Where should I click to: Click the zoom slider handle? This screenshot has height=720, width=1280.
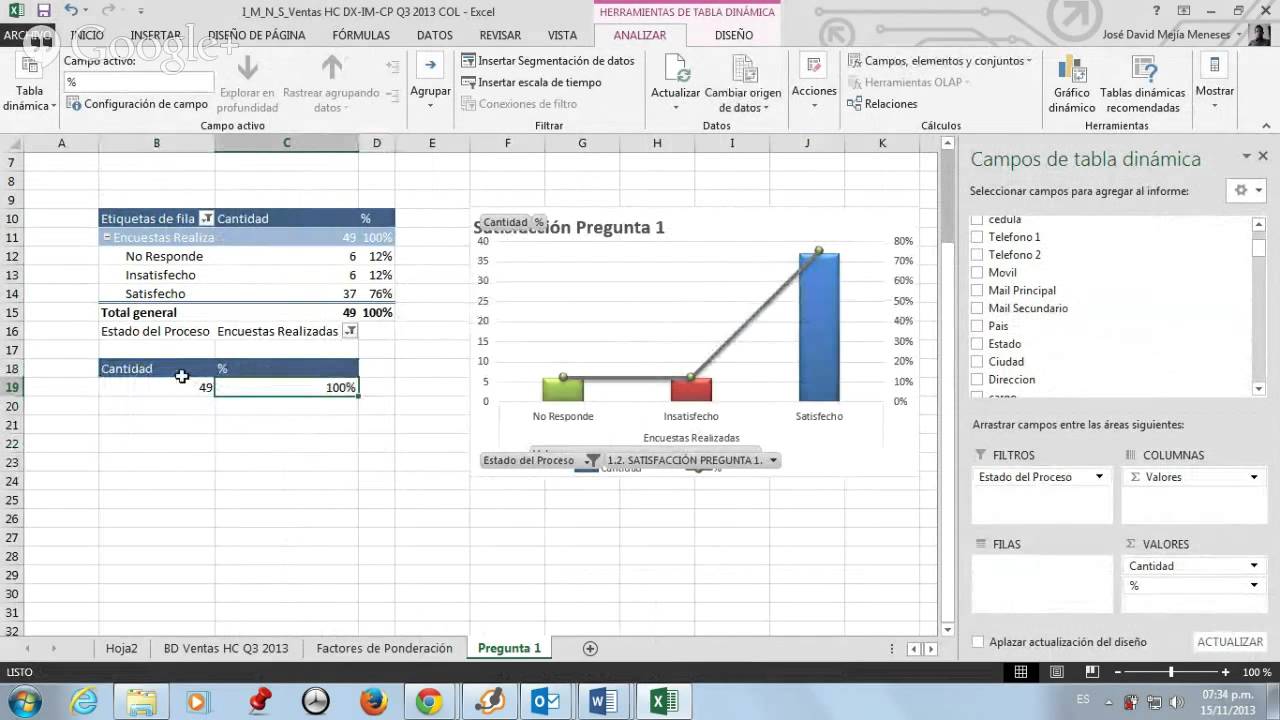point(1171,672)
